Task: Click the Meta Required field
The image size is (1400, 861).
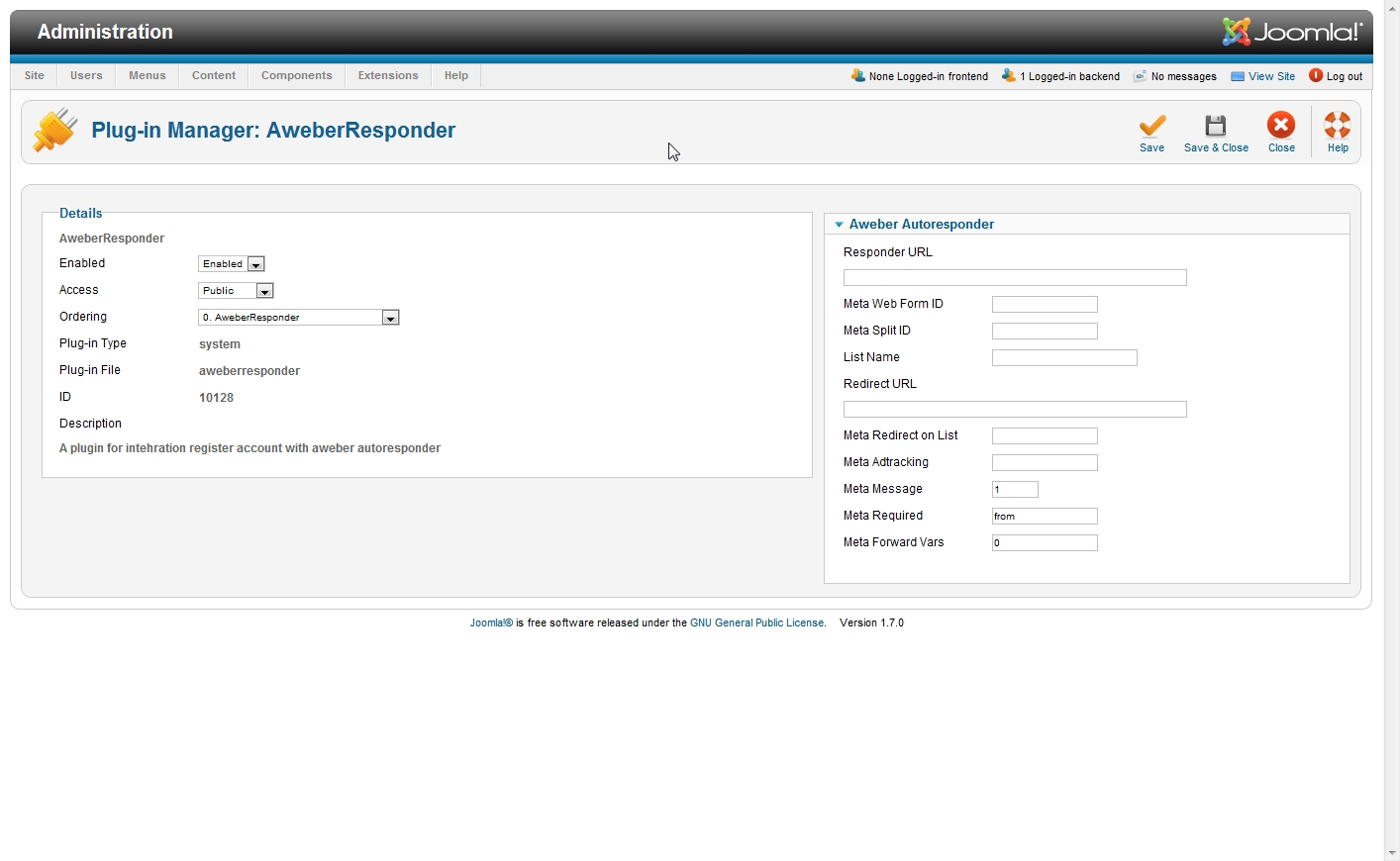Action: [x=1045, y=517]
